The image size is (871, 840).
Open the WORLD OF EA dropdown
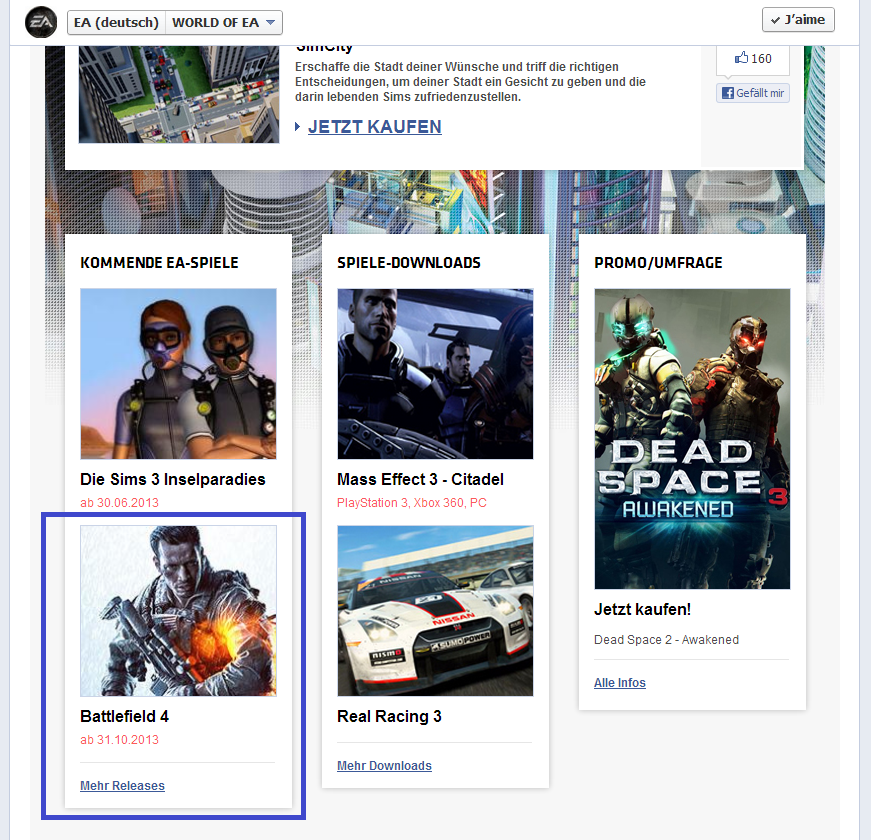[224, 23]
